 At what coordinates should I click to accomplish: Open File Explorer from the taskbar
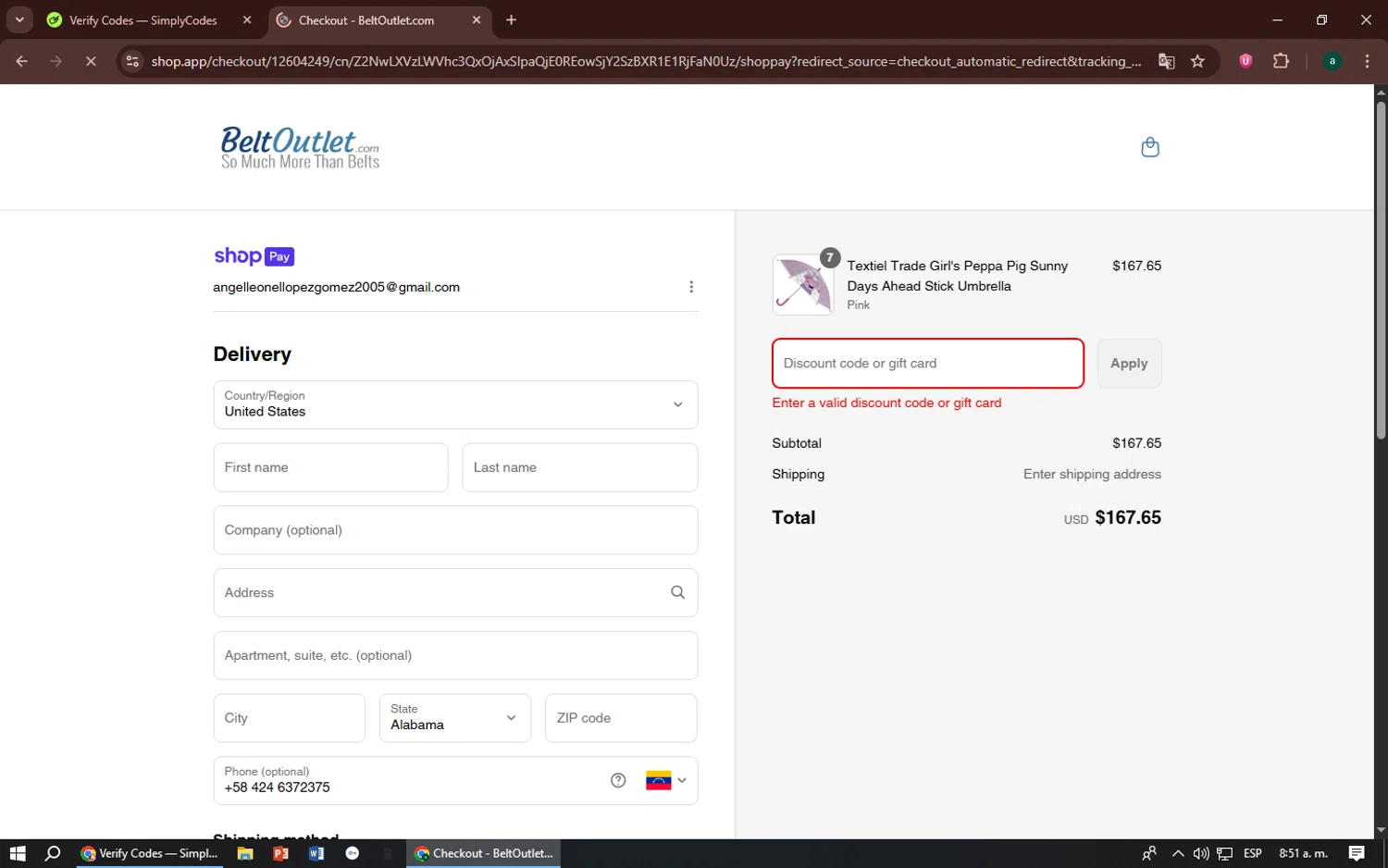click(x=245, y=853)
